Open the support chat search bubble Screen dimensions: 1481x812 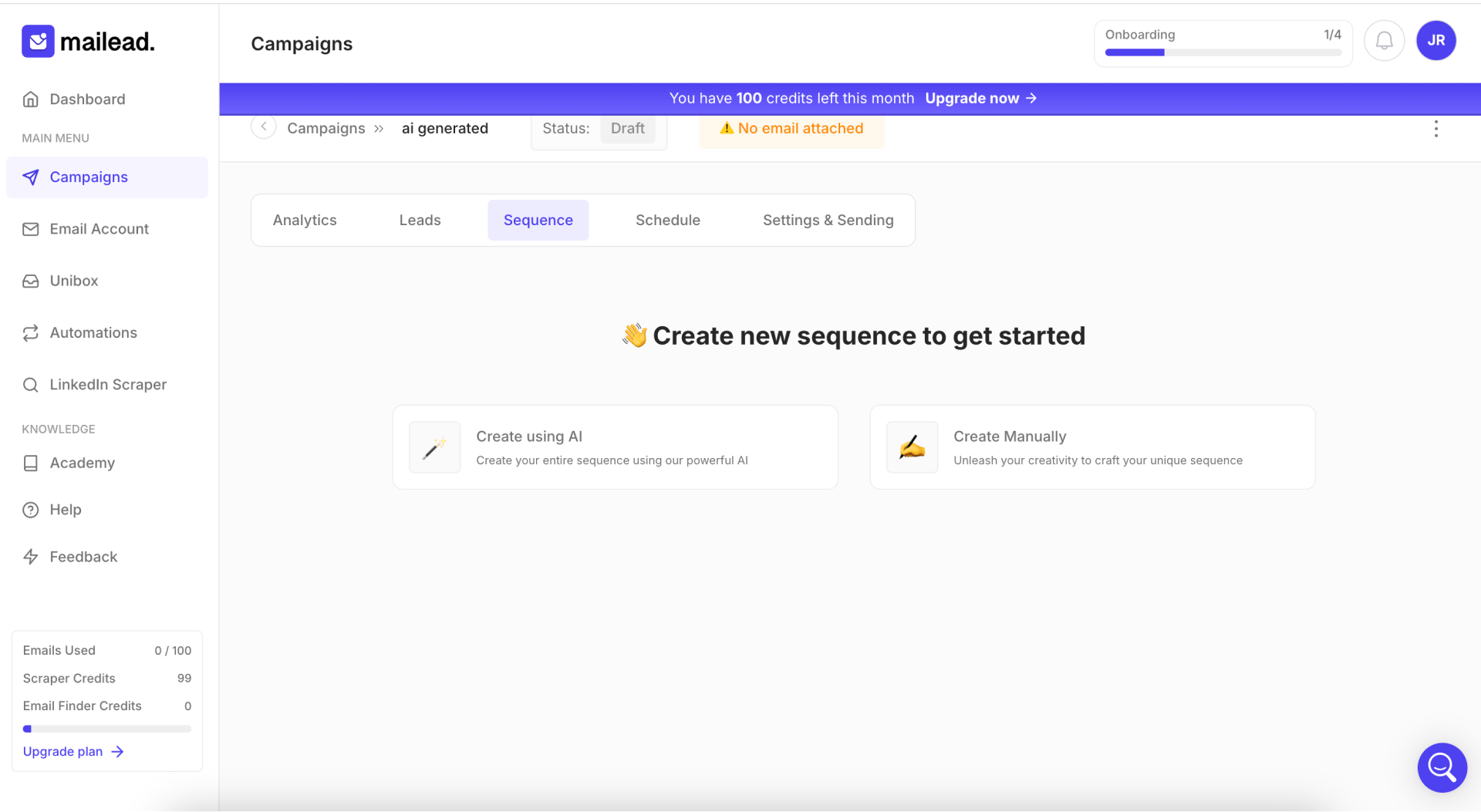(1441, 767)
